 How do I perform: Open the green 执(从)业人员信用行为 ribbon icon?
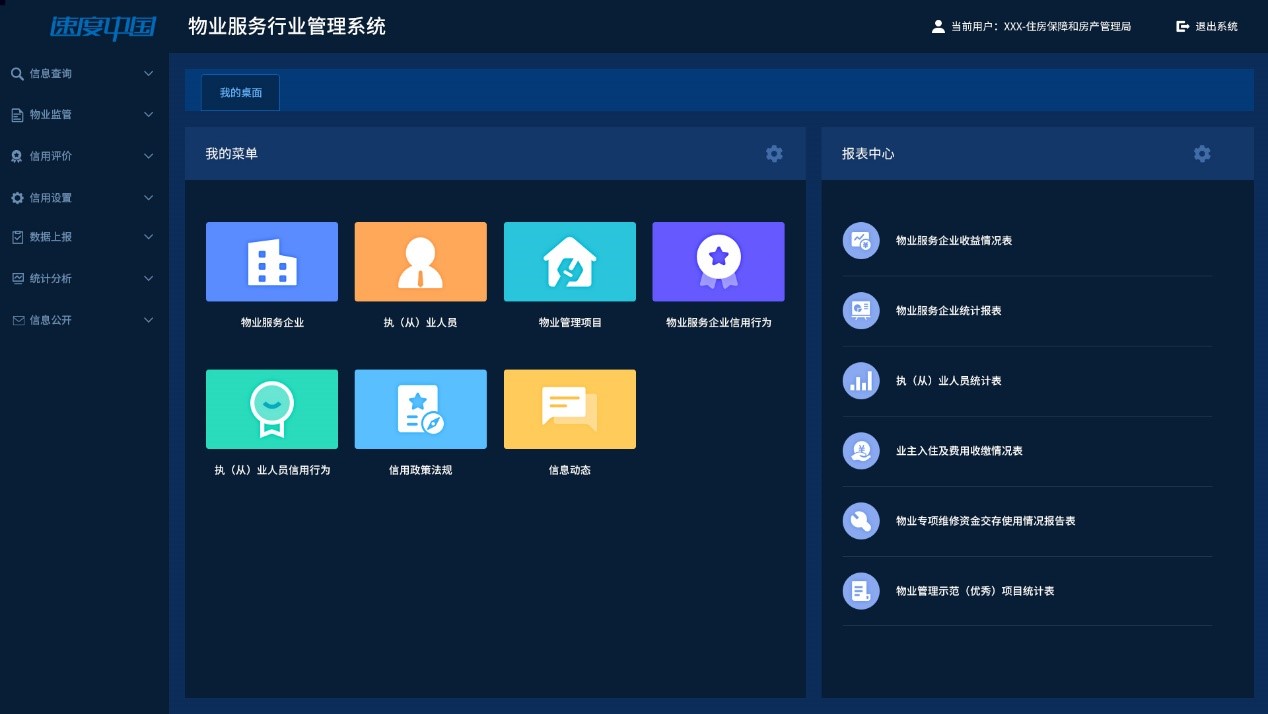[x=271, y=409]
